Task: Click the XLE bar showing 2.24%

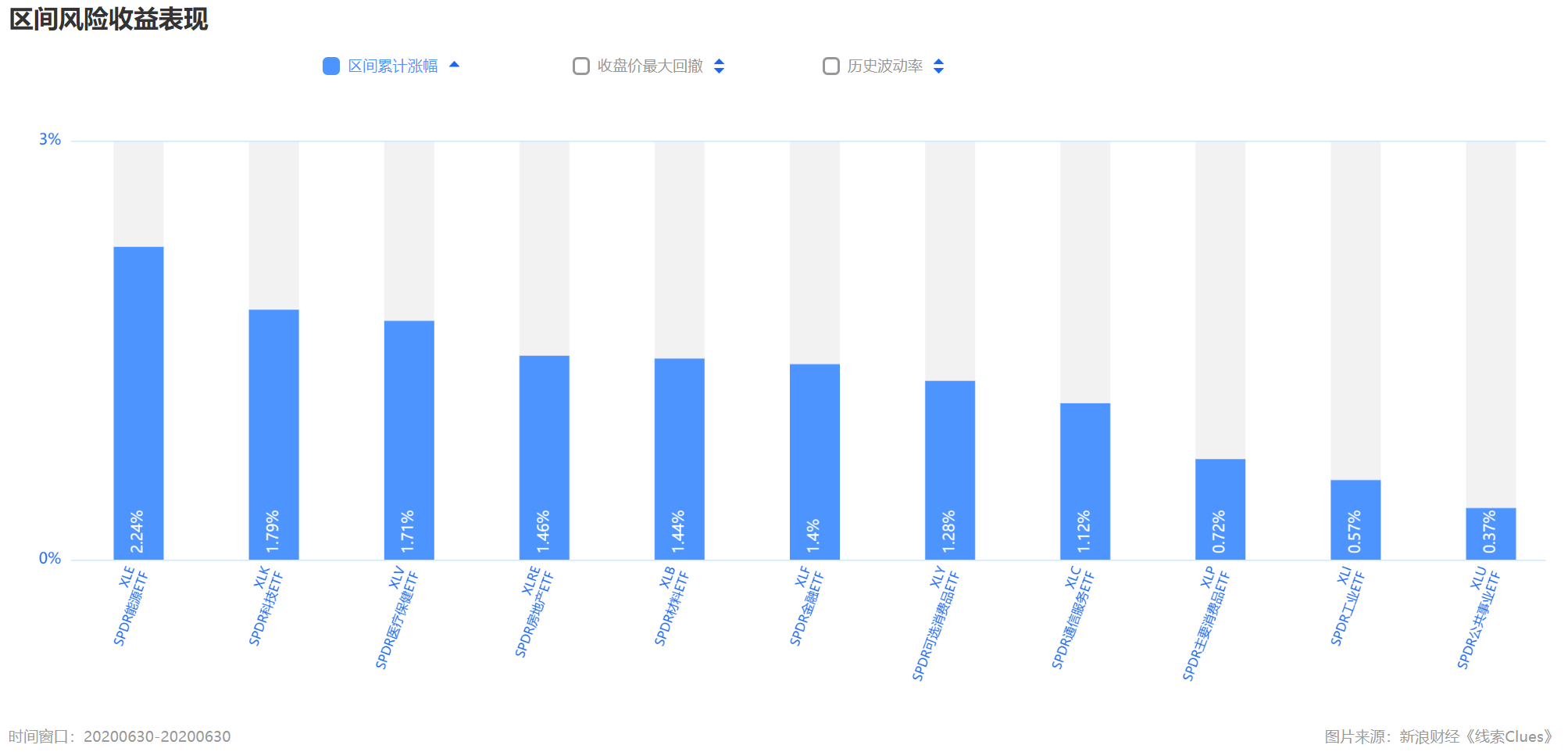Action: [138, 403]
